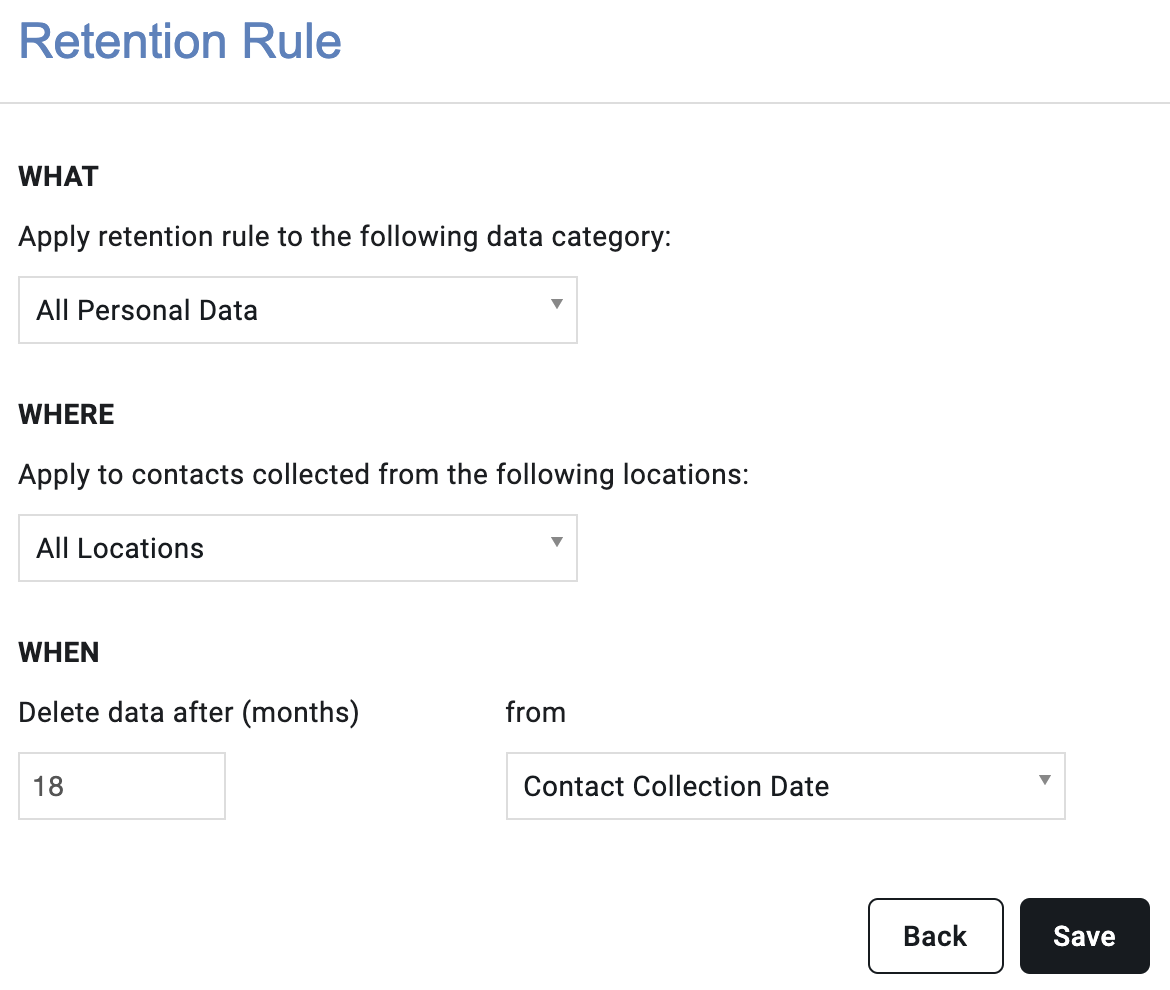Open the All Personal Data category dropdown
The image size is (1170, 990).
click(298, 310)
